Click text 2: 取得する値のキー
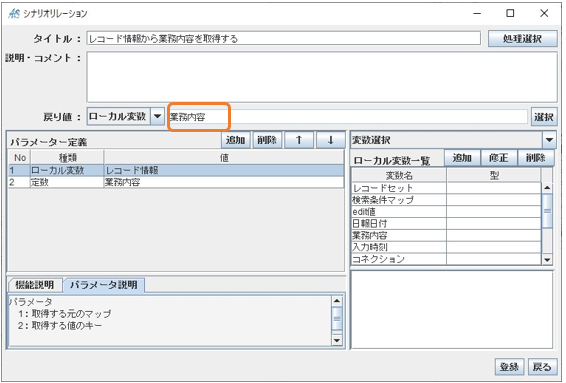Screen dimensions: 566x383 click(x=60, y=325)
